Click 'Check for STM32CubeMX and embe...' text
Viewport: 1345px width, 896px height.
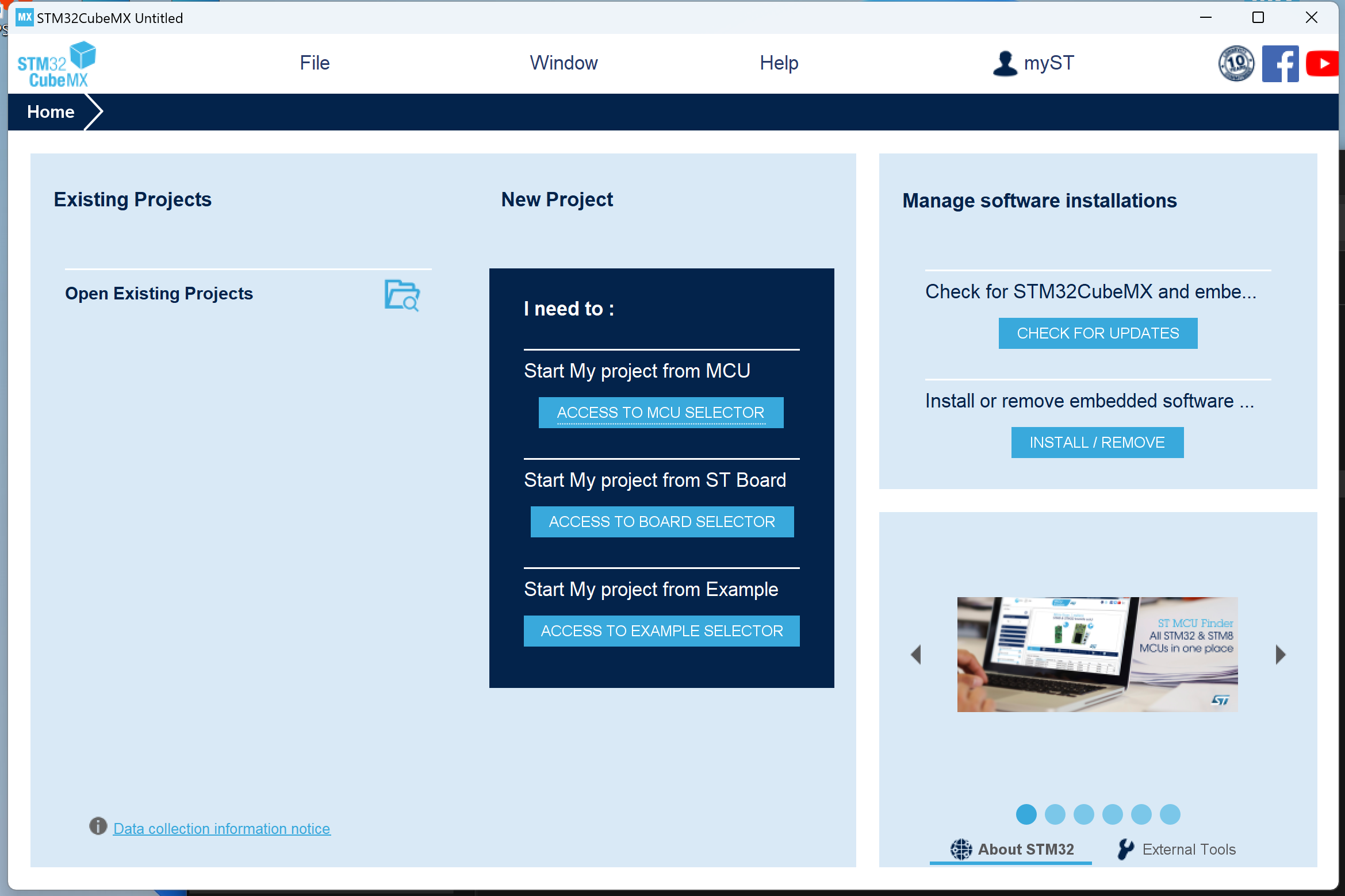click(x=1091, y=292)
